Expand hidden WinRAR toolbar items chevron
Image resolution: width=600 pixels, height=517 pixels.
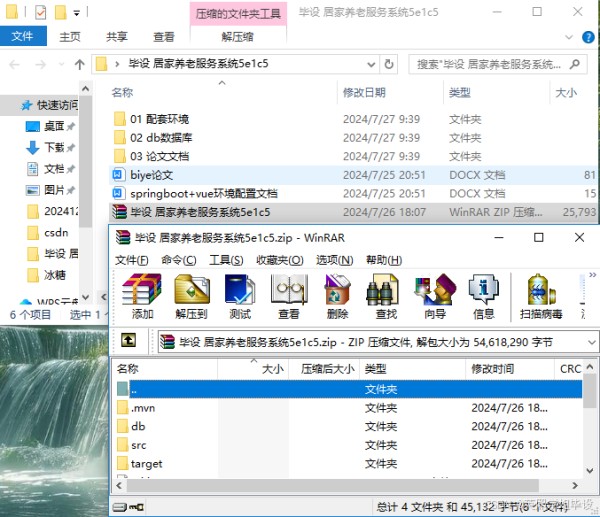click(x=592, y=275)
